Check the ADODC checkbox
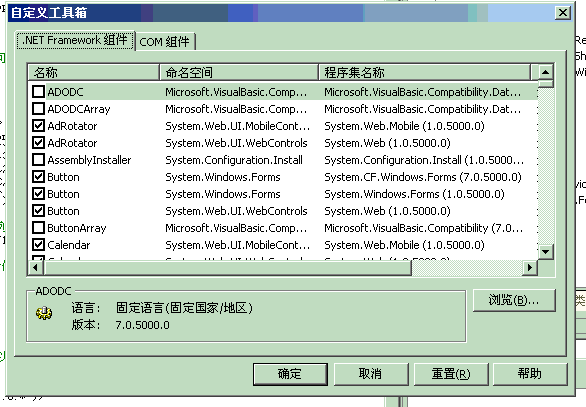586x407 pixels. [x=38, y=92]
